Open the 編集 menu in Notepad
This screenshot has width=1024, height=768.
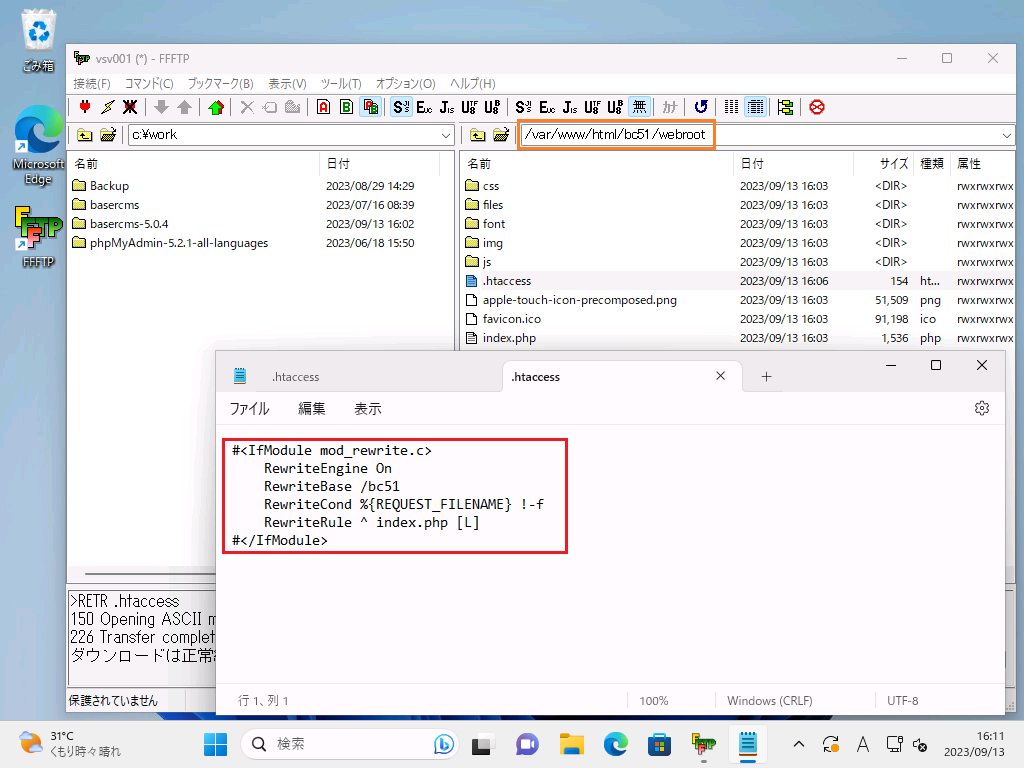click(312, 408)
